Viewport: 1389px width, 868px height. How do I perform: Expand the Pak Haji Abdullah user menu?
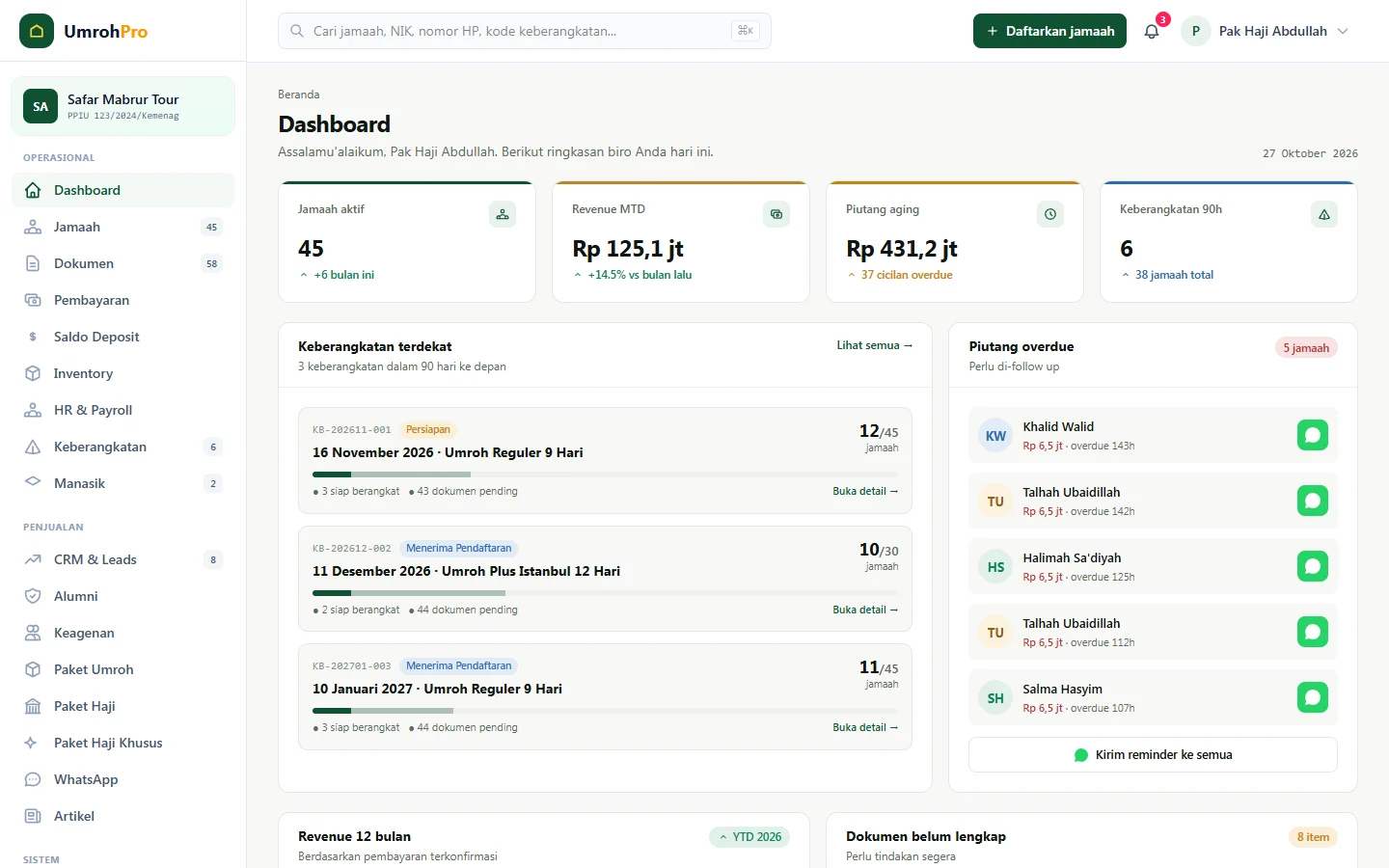tap(1266, 31)
